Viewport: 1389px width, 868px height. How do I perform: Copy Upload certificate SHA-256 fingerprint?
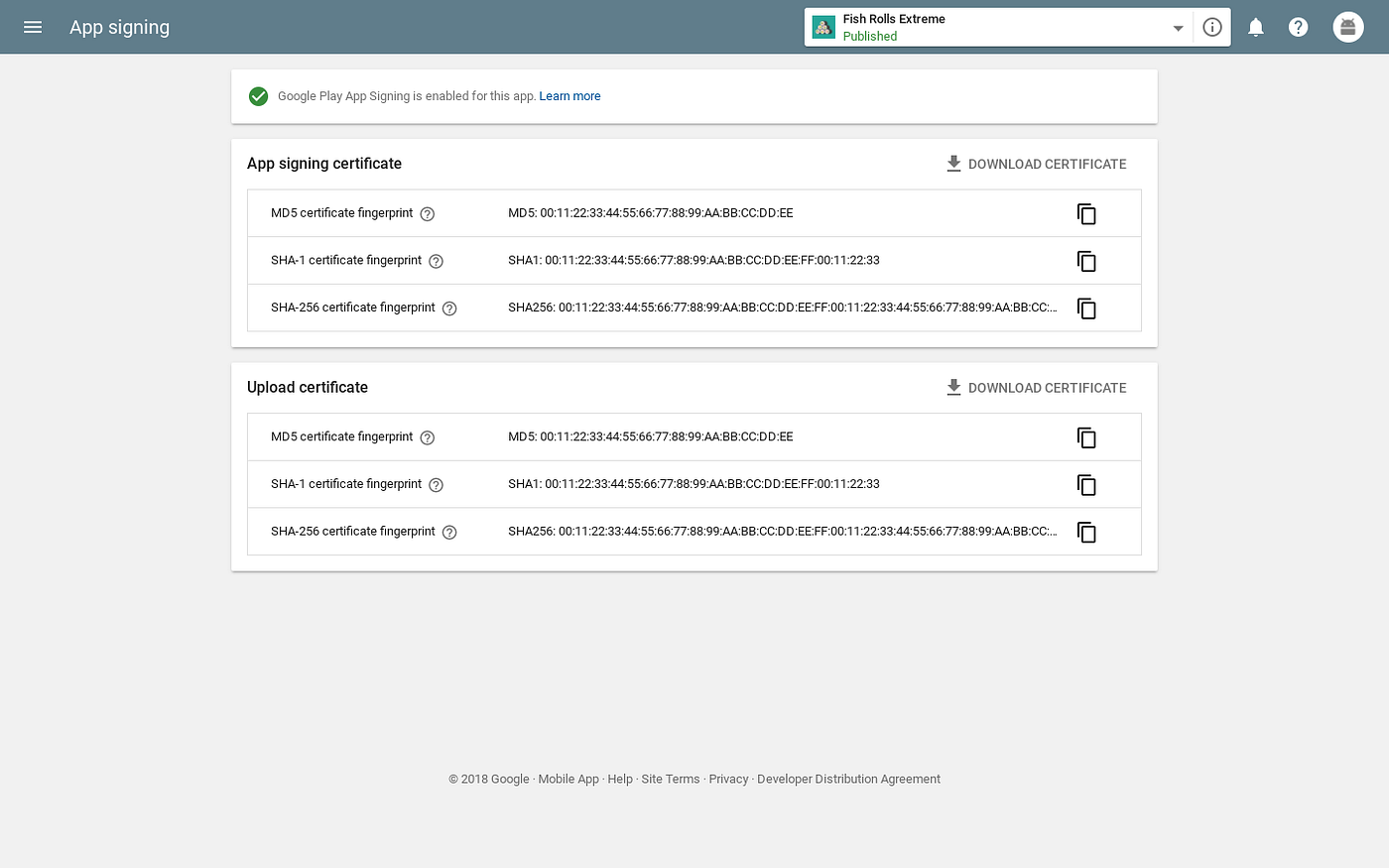pos(1087,533)
